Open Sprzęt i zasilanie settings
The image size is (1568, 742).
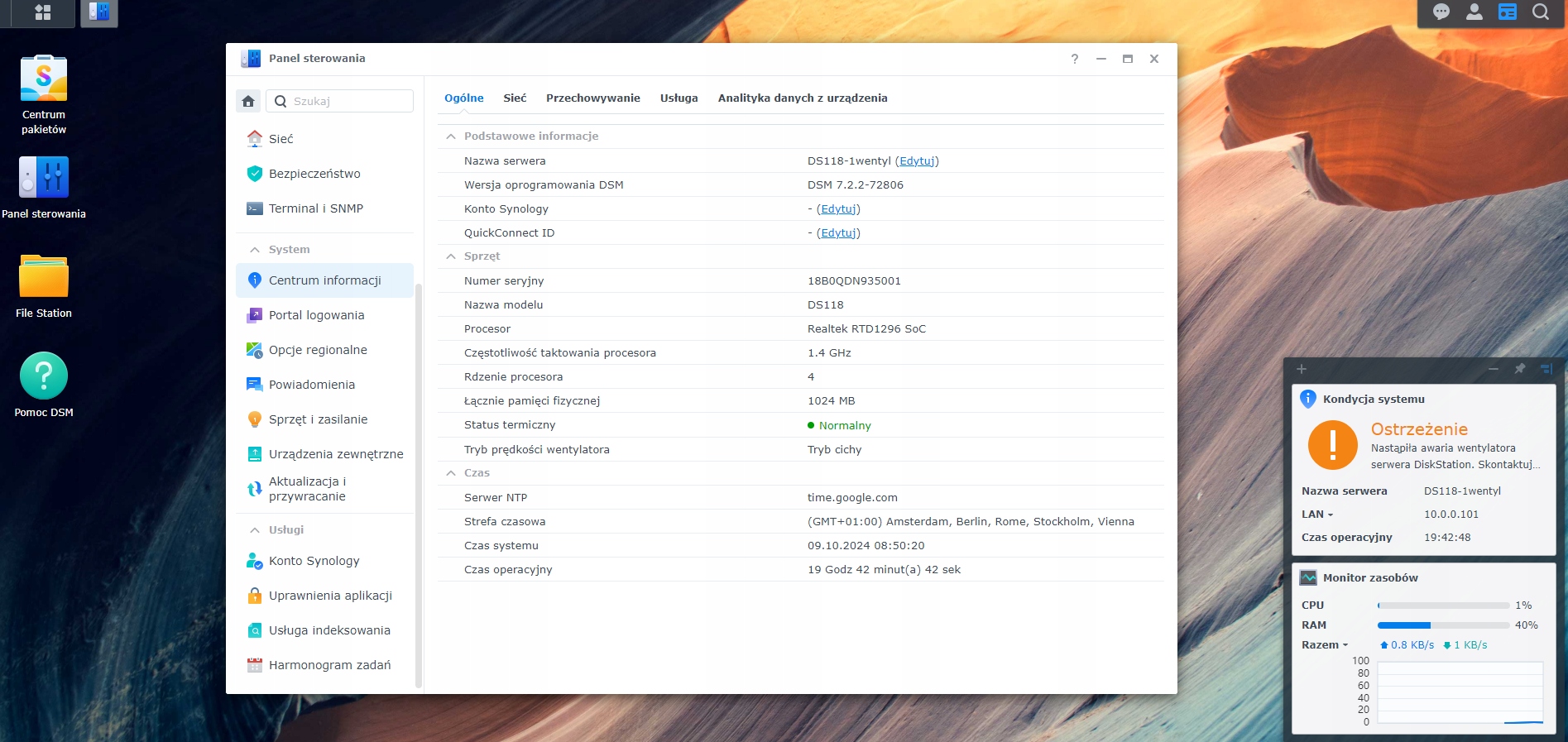(x=324, y=419)
